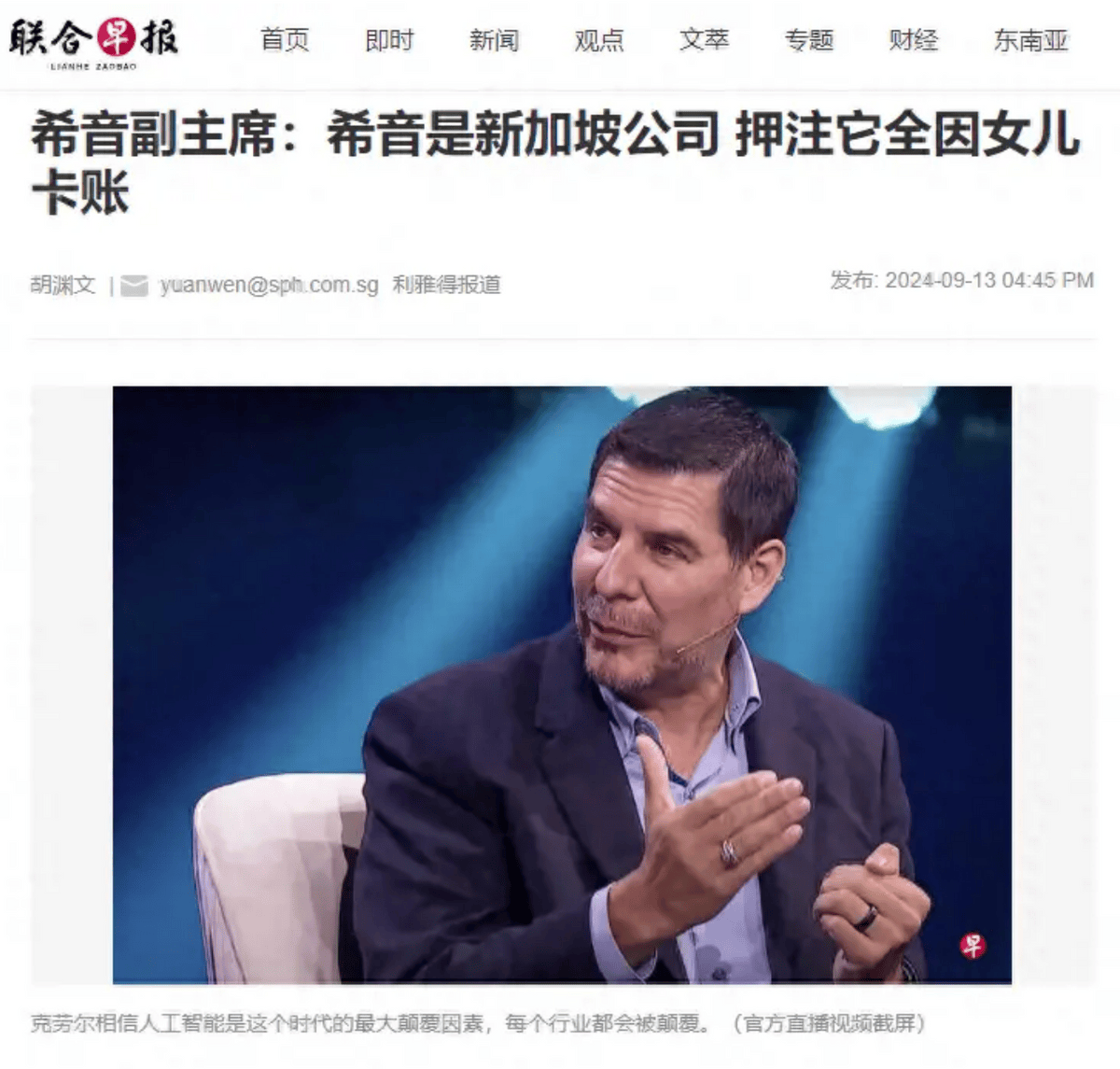The height and width of the screenshot is (1069, 1120).
Task: Go to the 观点 section
Action: [x=599, y=40]
